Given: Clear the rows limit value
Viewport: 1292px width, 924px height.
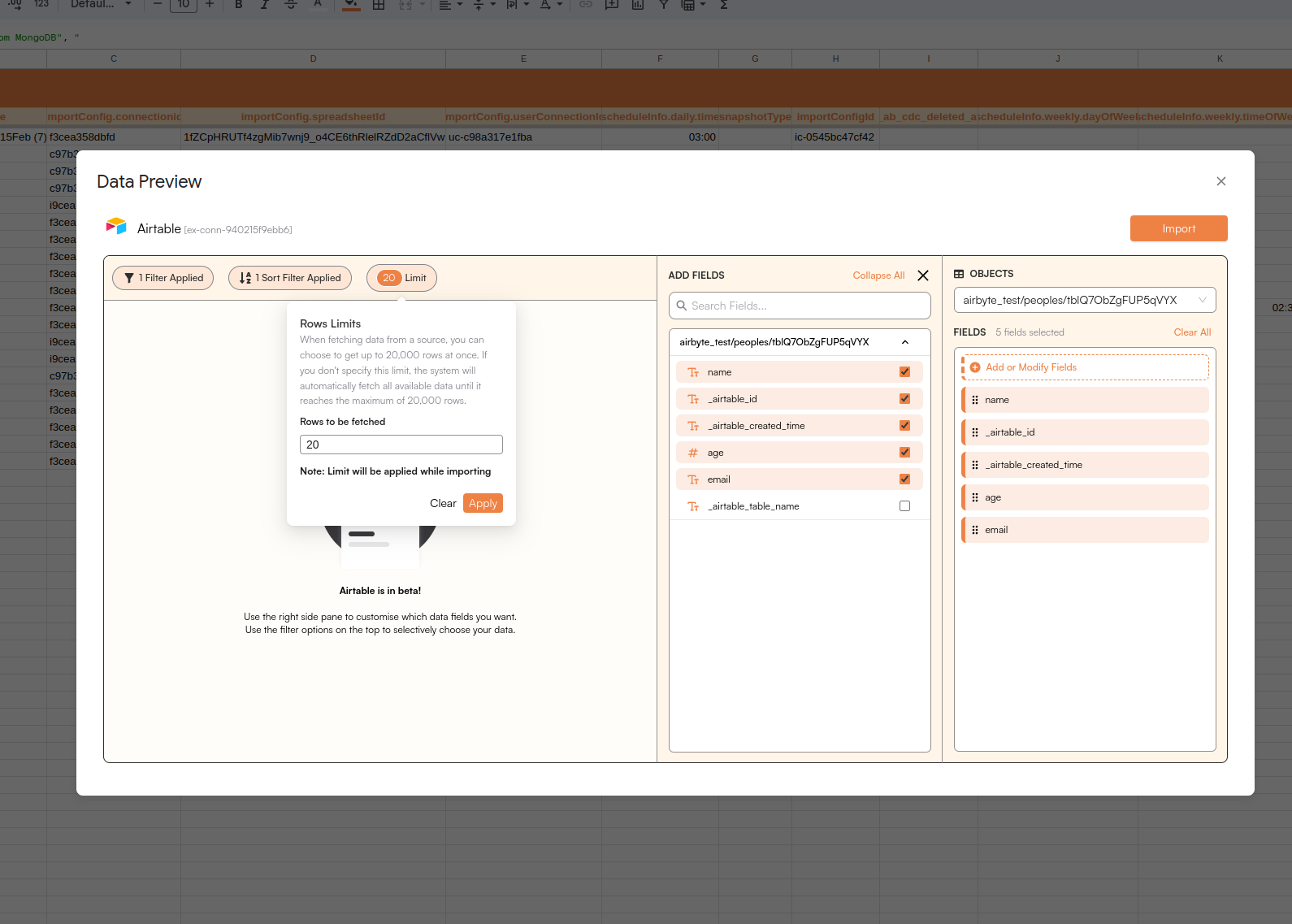Looking at the screenshot, I should click(x=443, y=503).
